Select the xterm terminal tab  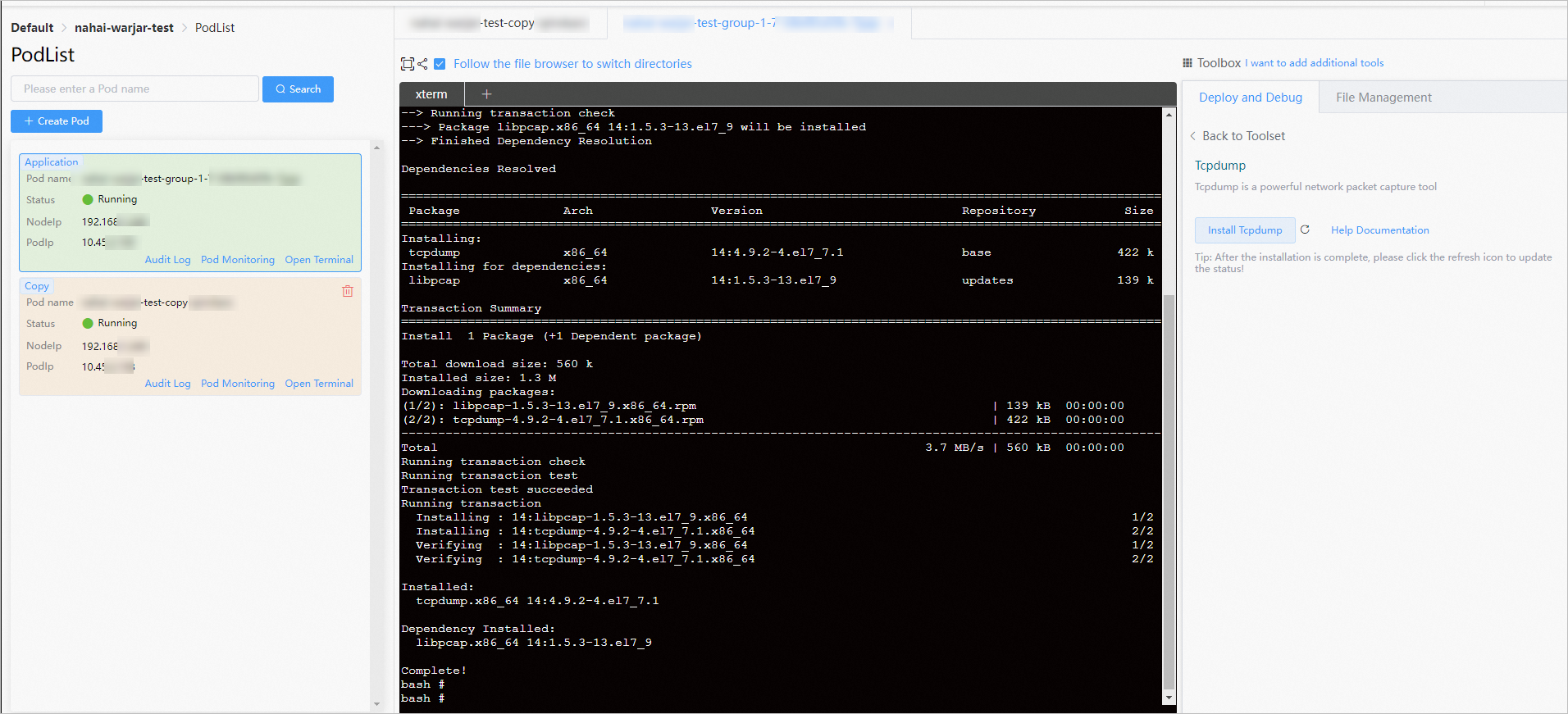coord(431,94)
